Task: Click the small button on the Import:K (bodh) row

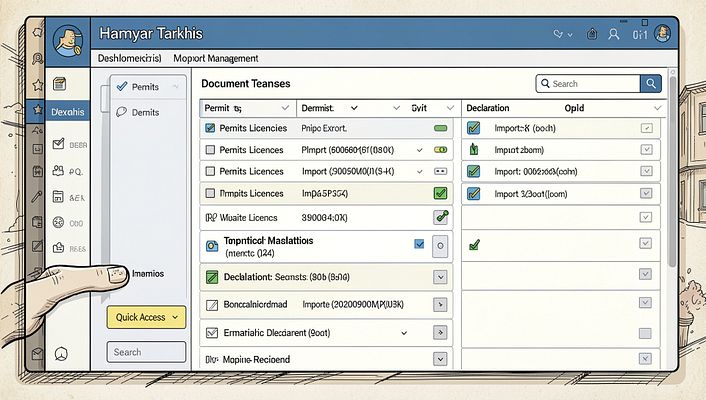Action: (x=647, y=128)
